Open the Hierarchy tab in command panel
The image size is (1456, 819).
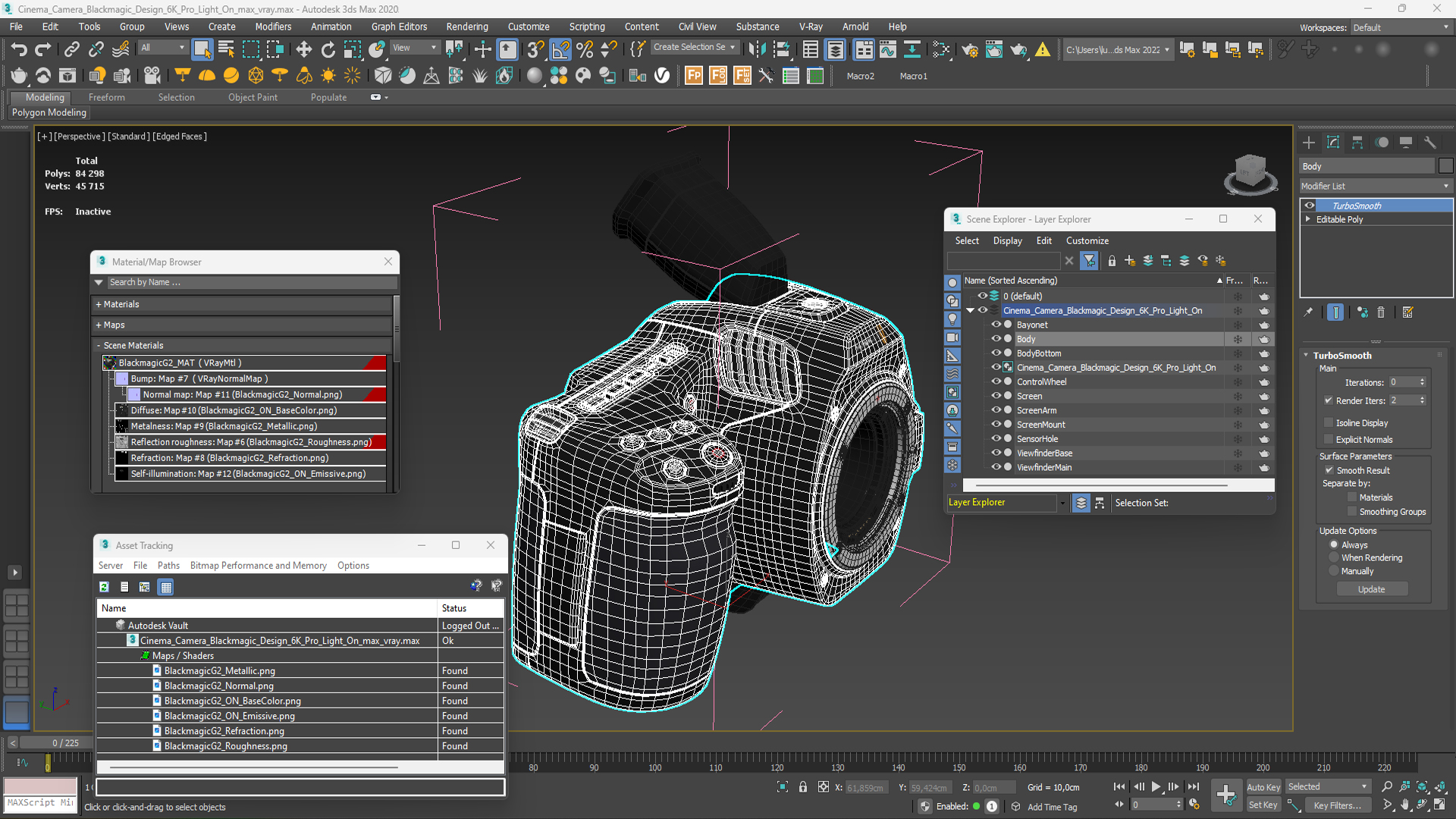[x=1357, y=143]
